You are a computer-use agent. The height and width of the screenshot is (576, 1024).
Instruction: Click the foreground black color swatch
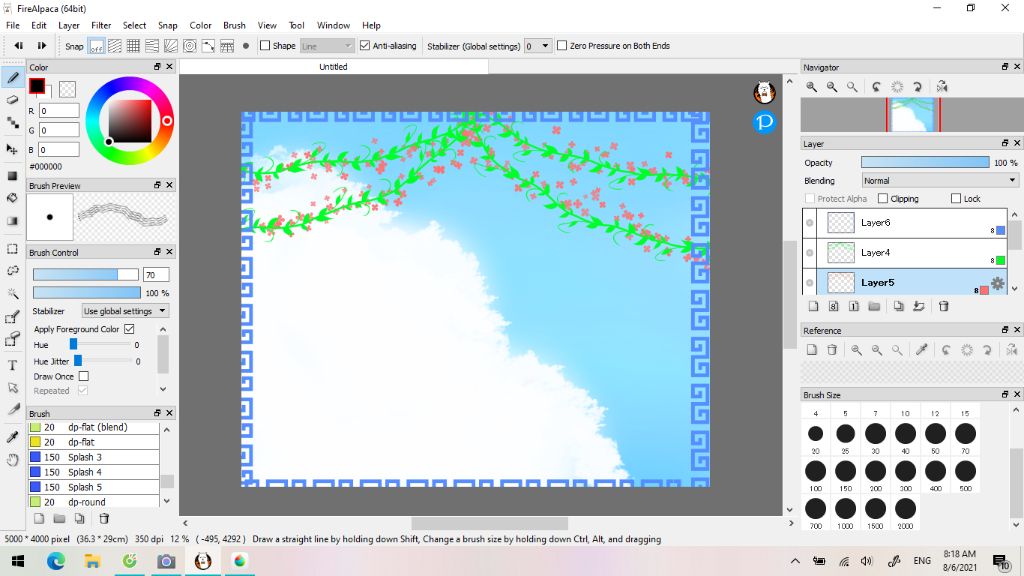tap(37, 86)
